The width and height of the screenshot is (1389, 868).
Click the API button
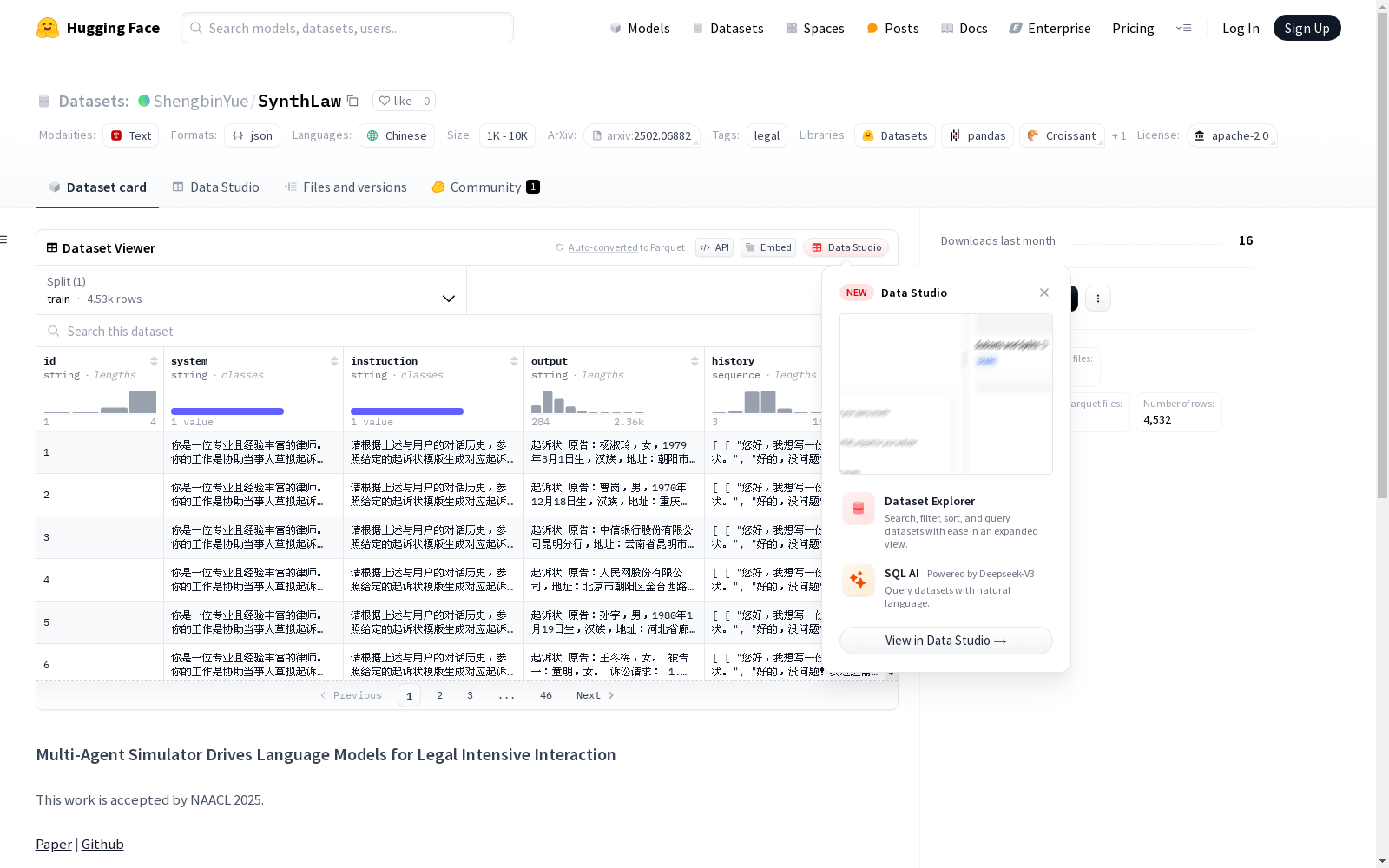(x=714, y=247)
